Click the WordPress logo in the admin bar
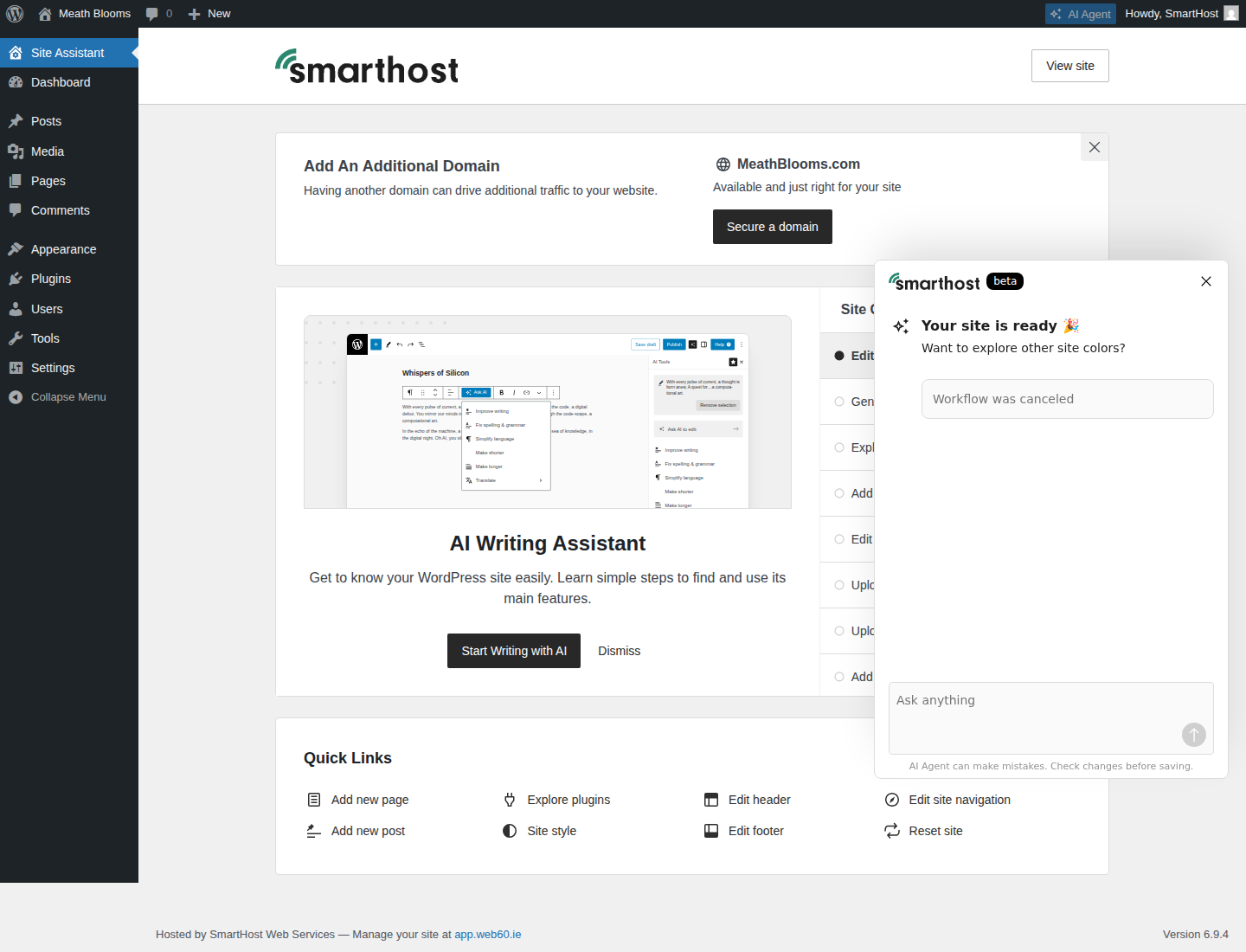 tap(15, 13)
